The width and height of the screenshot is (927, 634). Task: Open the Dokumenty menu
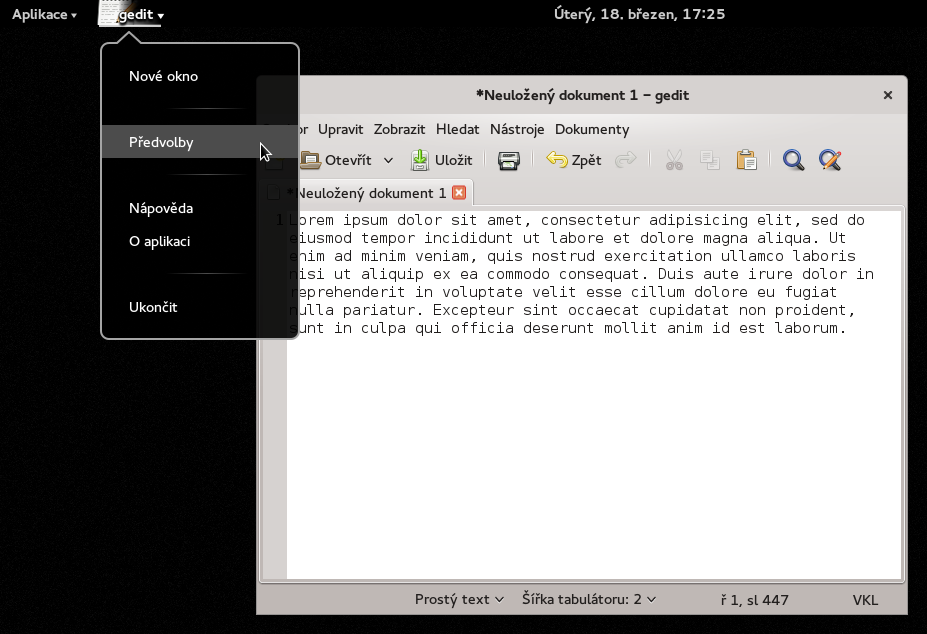[x=592, y=130]
